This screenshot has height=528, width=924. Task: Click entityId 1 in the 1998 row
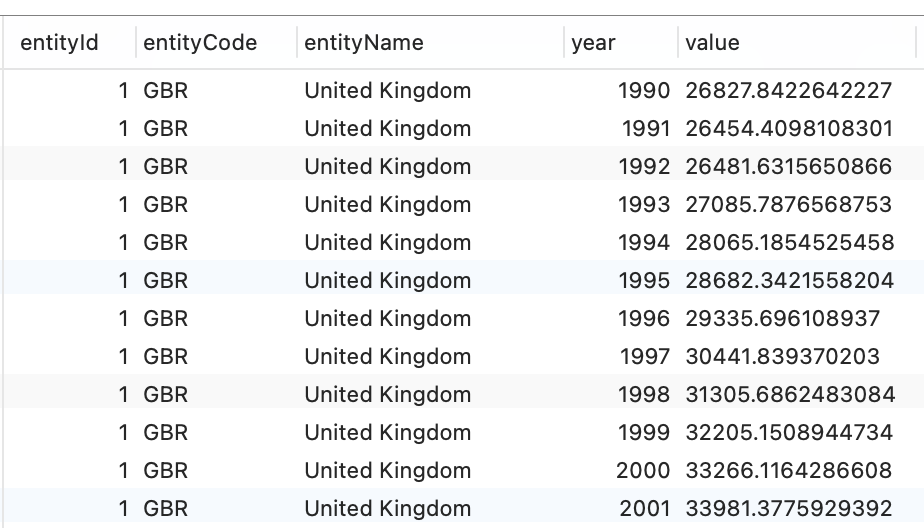click(123, 395)
